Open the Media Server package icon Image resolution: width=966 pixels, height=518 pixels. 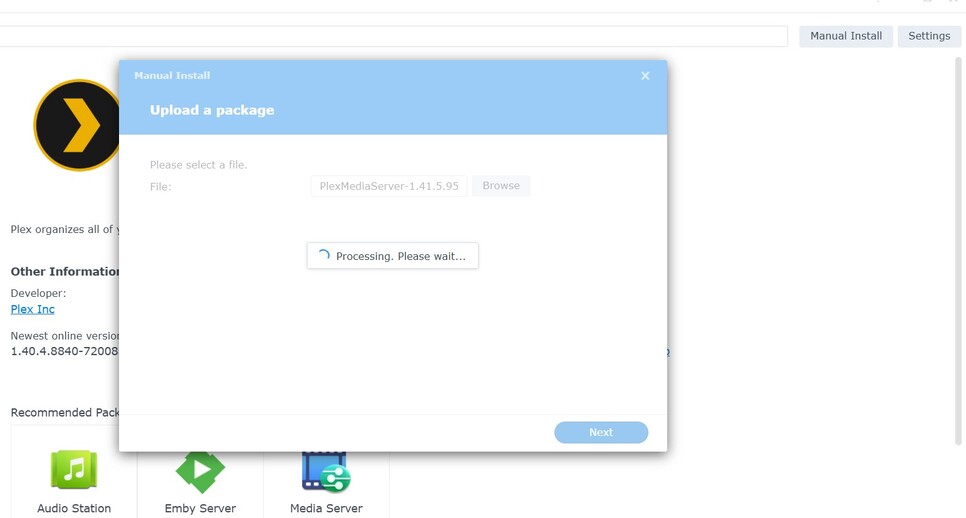[x=326, y=472]
